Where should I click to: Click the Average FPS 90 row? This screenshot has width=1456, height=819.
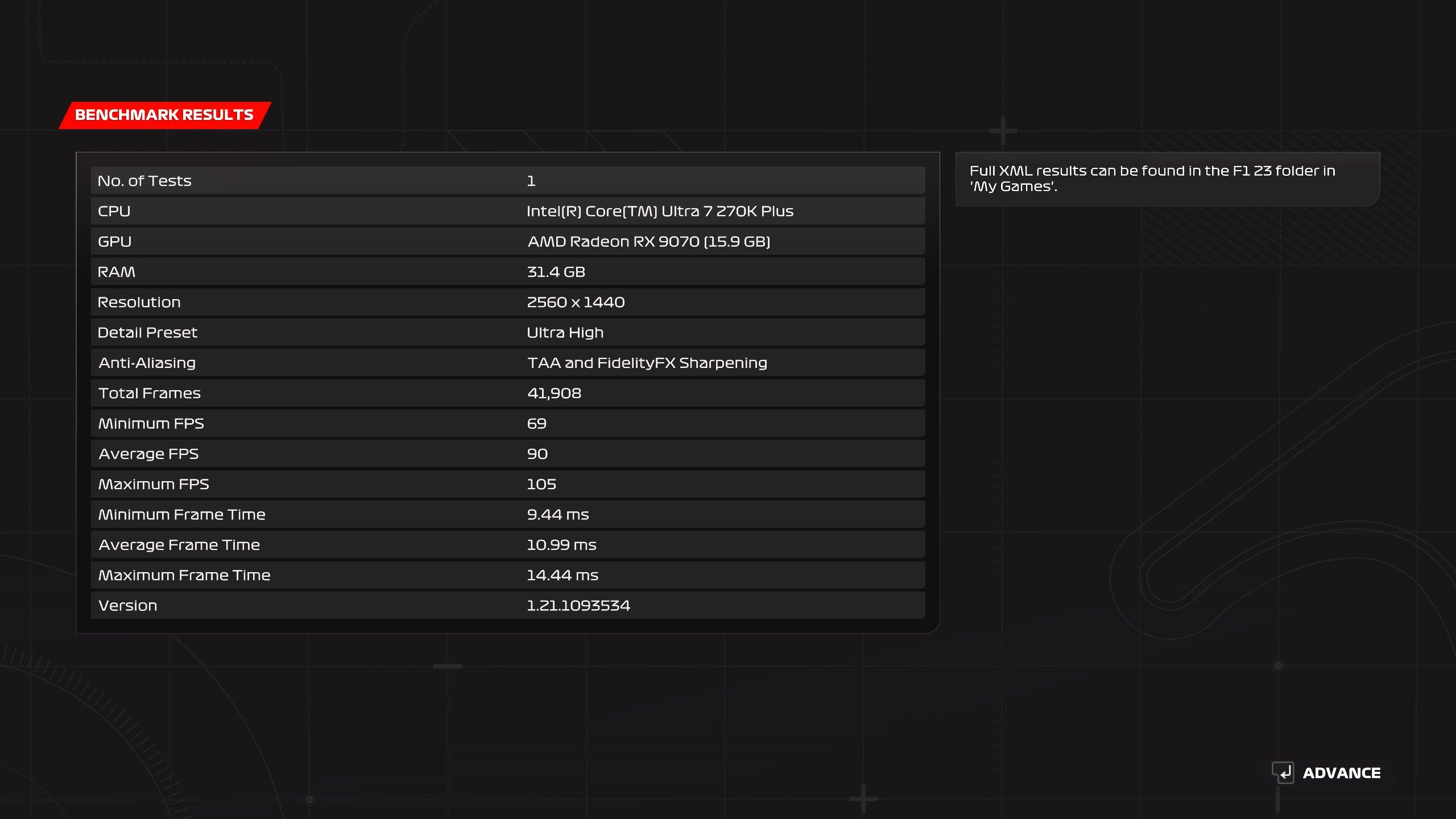(x=507, y=454)
